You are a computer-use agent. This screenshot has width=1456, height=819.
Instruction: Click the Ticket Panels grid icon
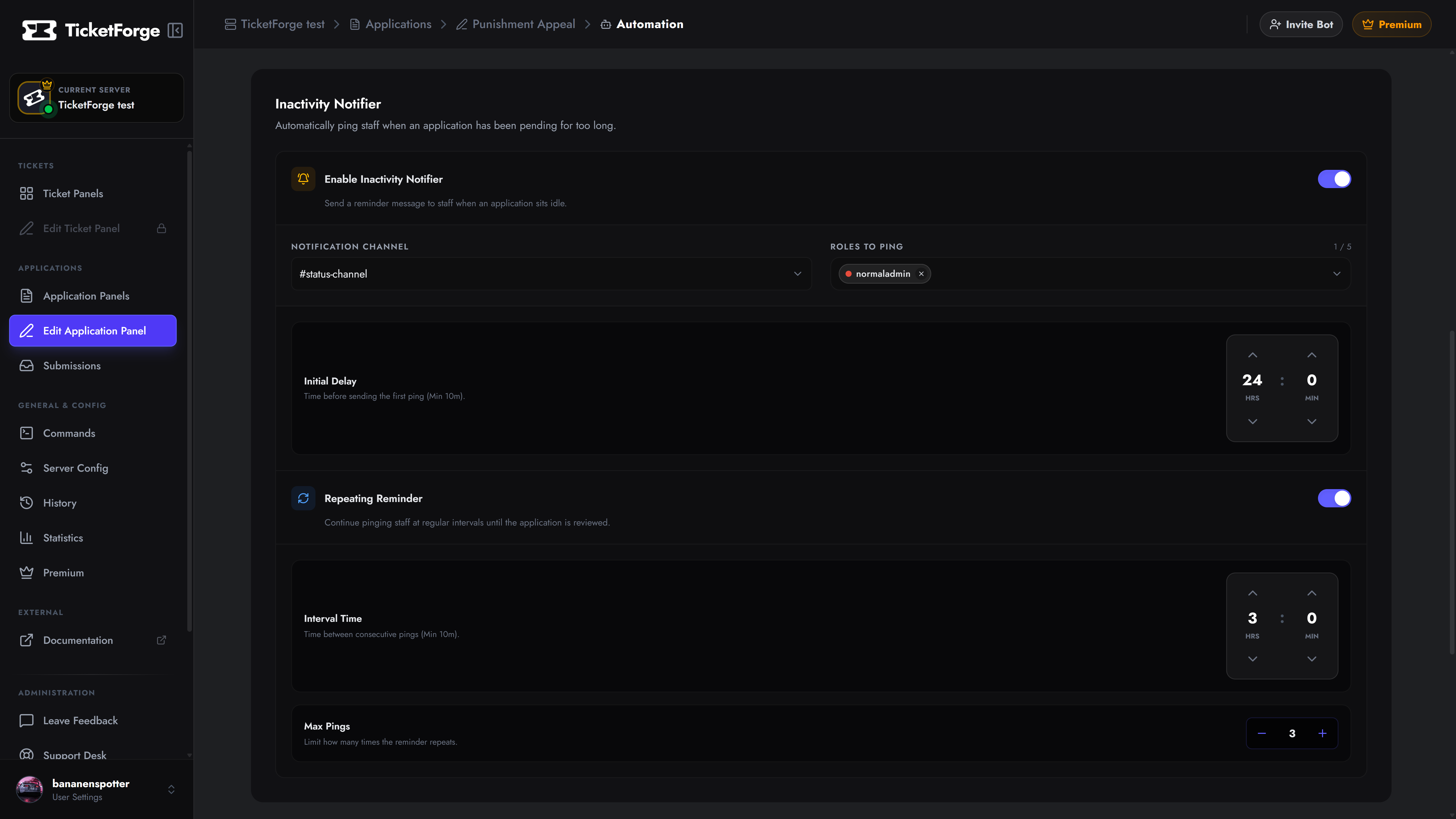(x=27, y=193)
